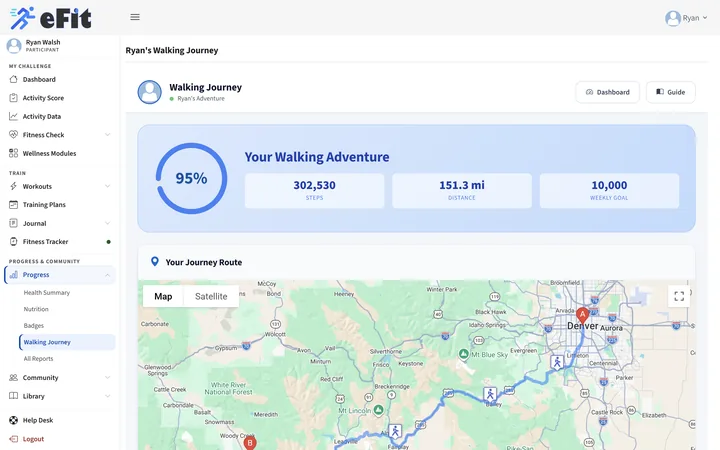Open Dashboard from the sidebar
This screenshot has width=720, height=450.
pos(39,79)
